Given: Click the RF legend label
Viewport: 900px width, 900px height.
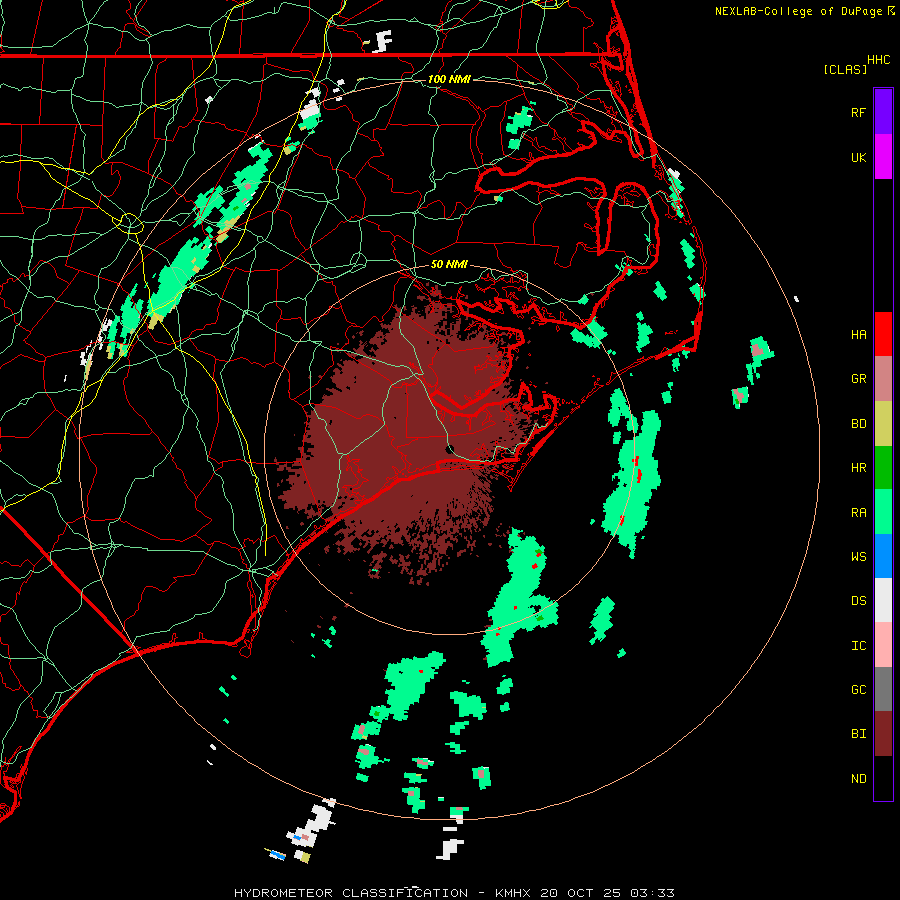Looking at the screenshot, I should click(858, 112).
